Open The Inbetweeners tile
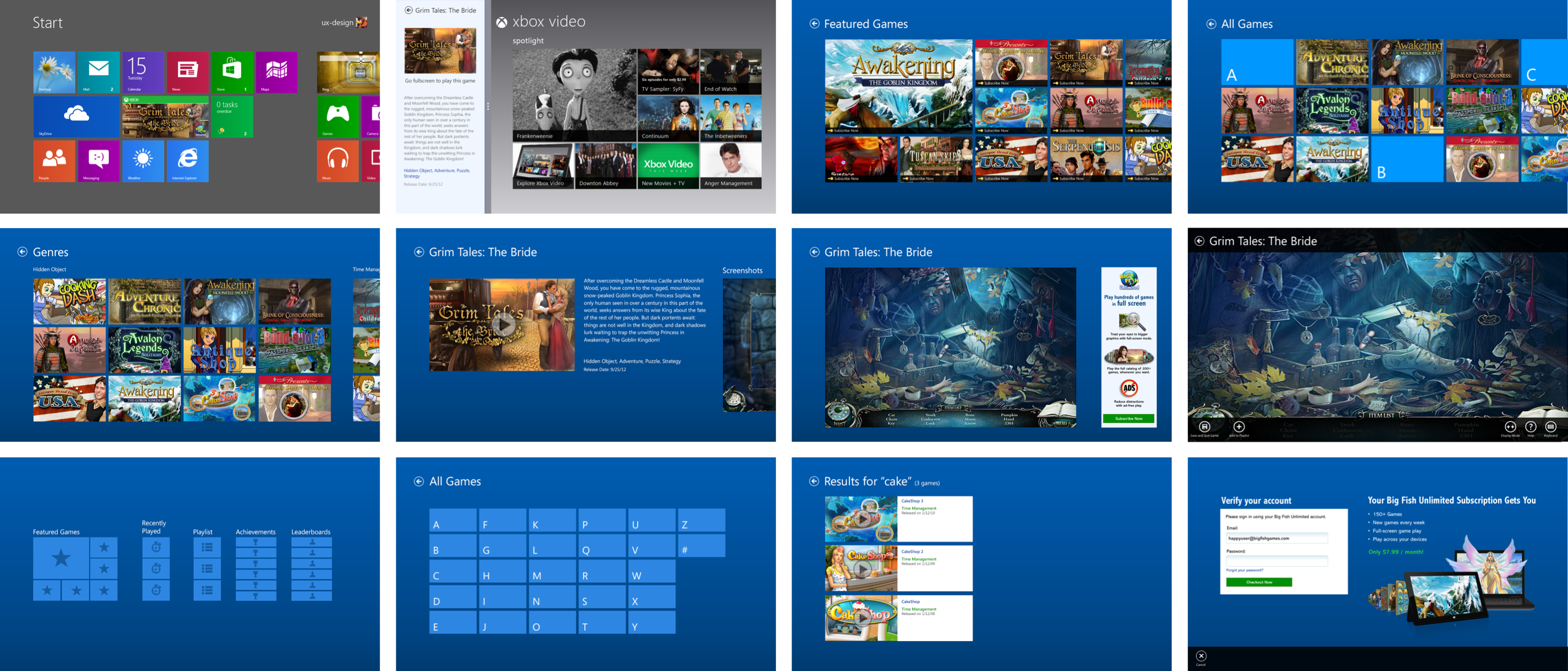Screen dimensions: 1568x671 pos(731,119)
